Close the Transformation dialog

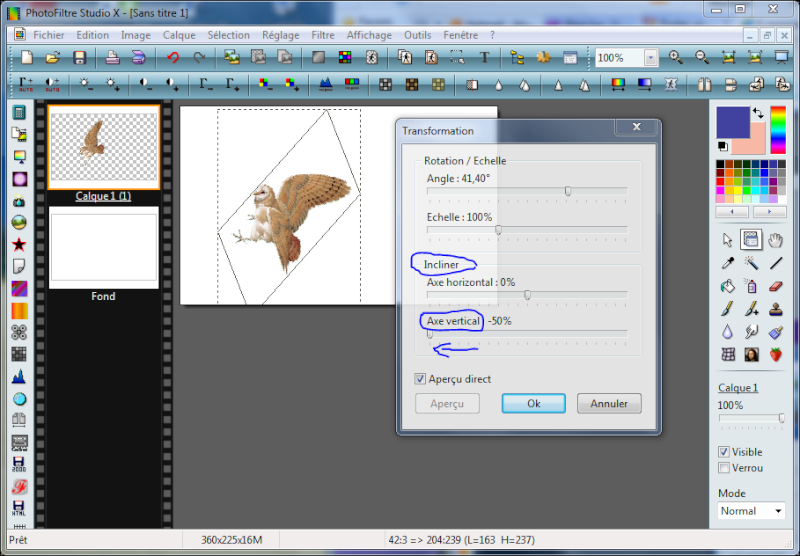pos(636,127)
